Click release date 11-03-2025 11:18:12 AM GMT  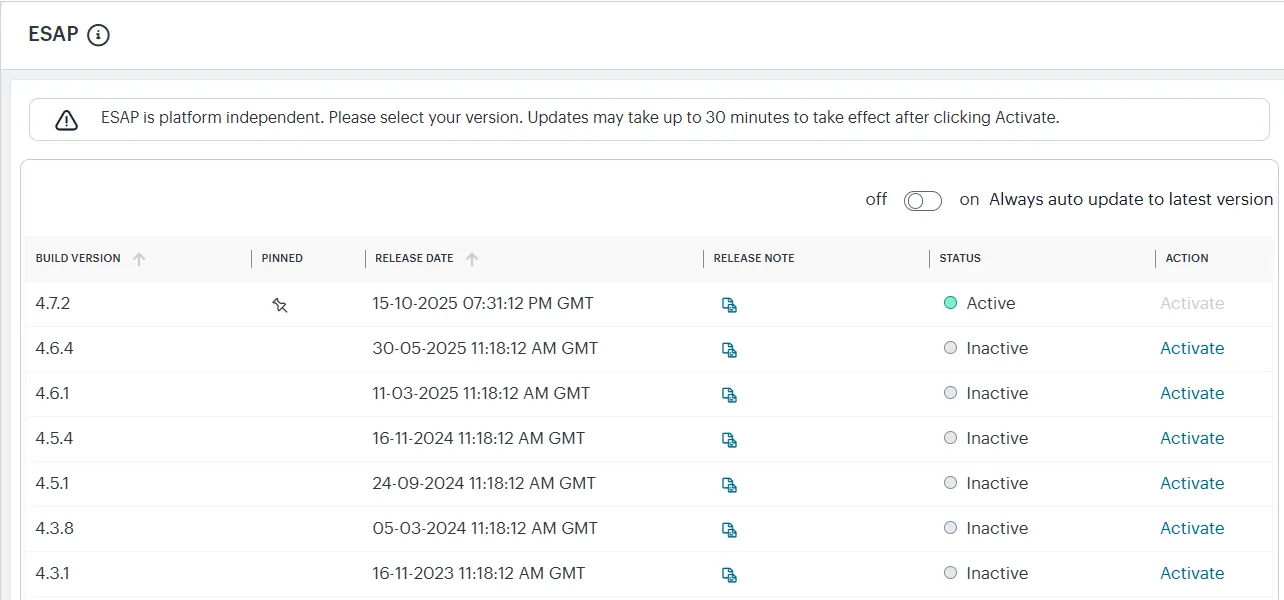tap(481, 393)
